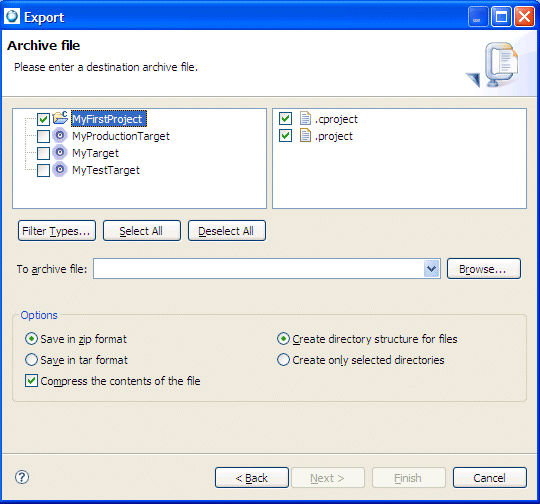Click the MyTarget gear icon

60,152
